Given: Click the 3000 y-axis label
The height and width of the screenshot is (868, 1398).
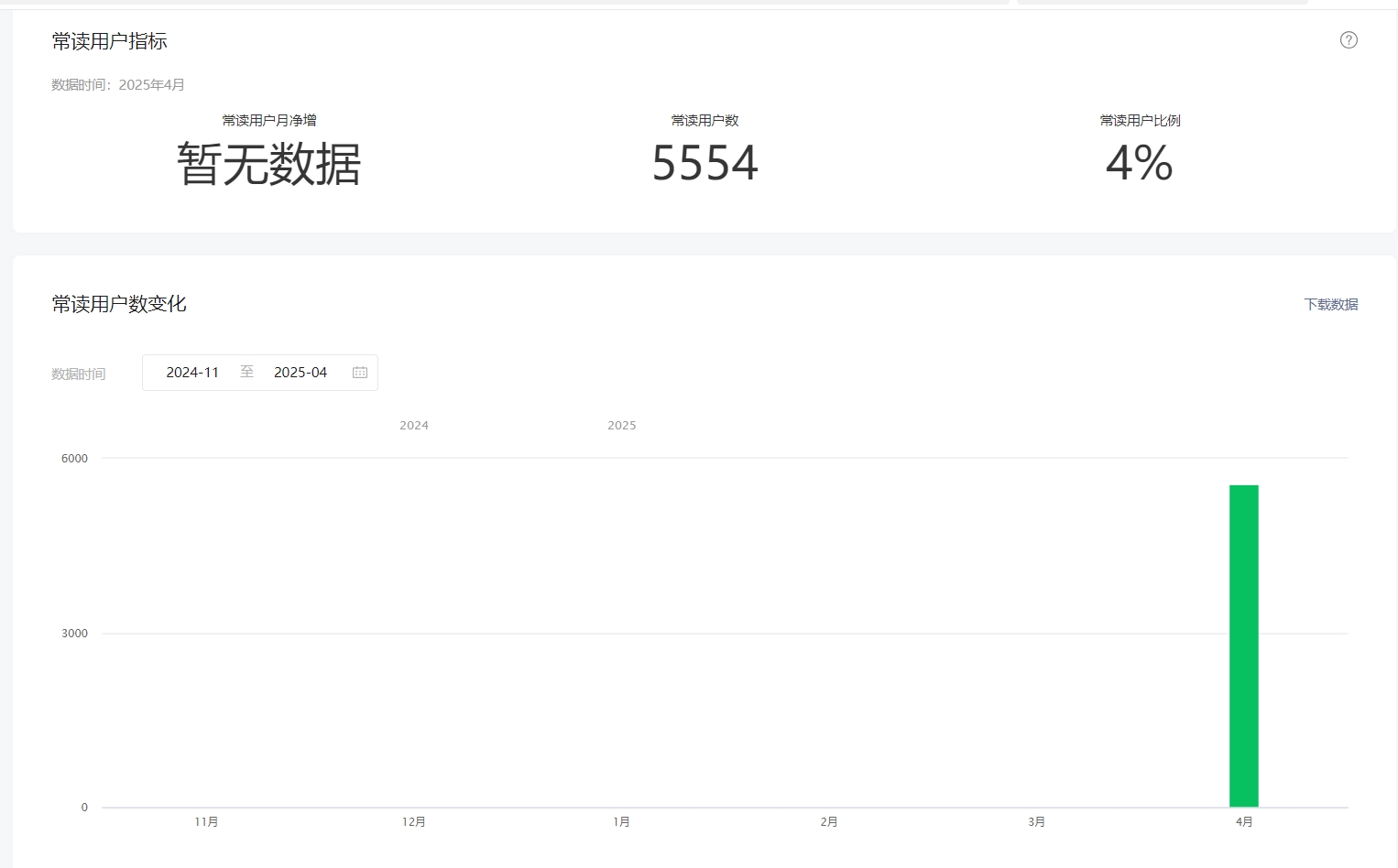Looking at the screenshot, I should (74, 634).
